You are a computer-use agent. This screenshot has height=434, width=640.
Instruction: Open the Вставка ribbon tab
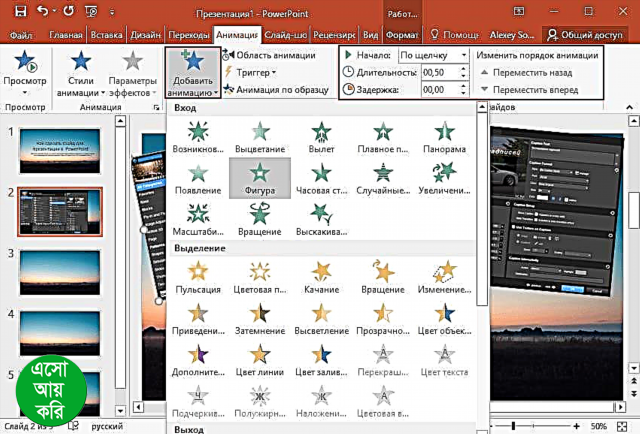[104, 36]
